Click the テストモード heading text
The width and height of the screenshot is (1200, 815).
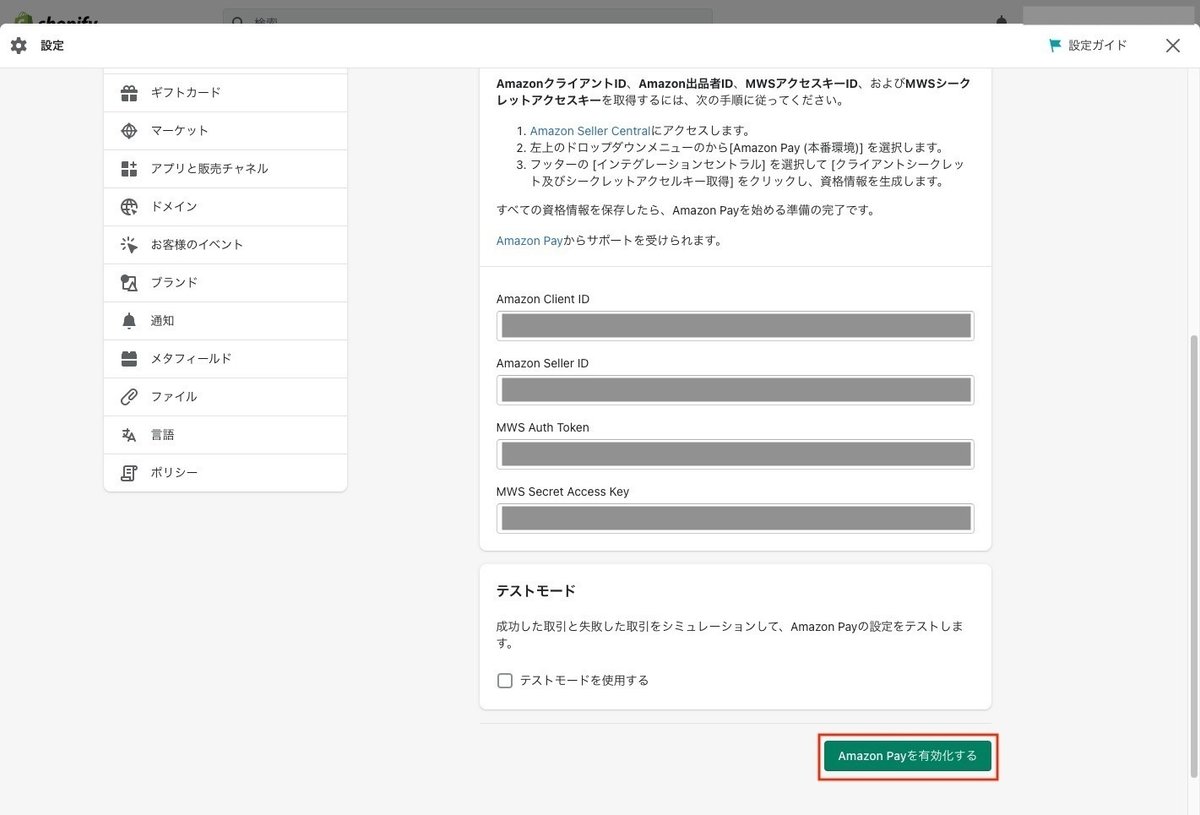536,591
